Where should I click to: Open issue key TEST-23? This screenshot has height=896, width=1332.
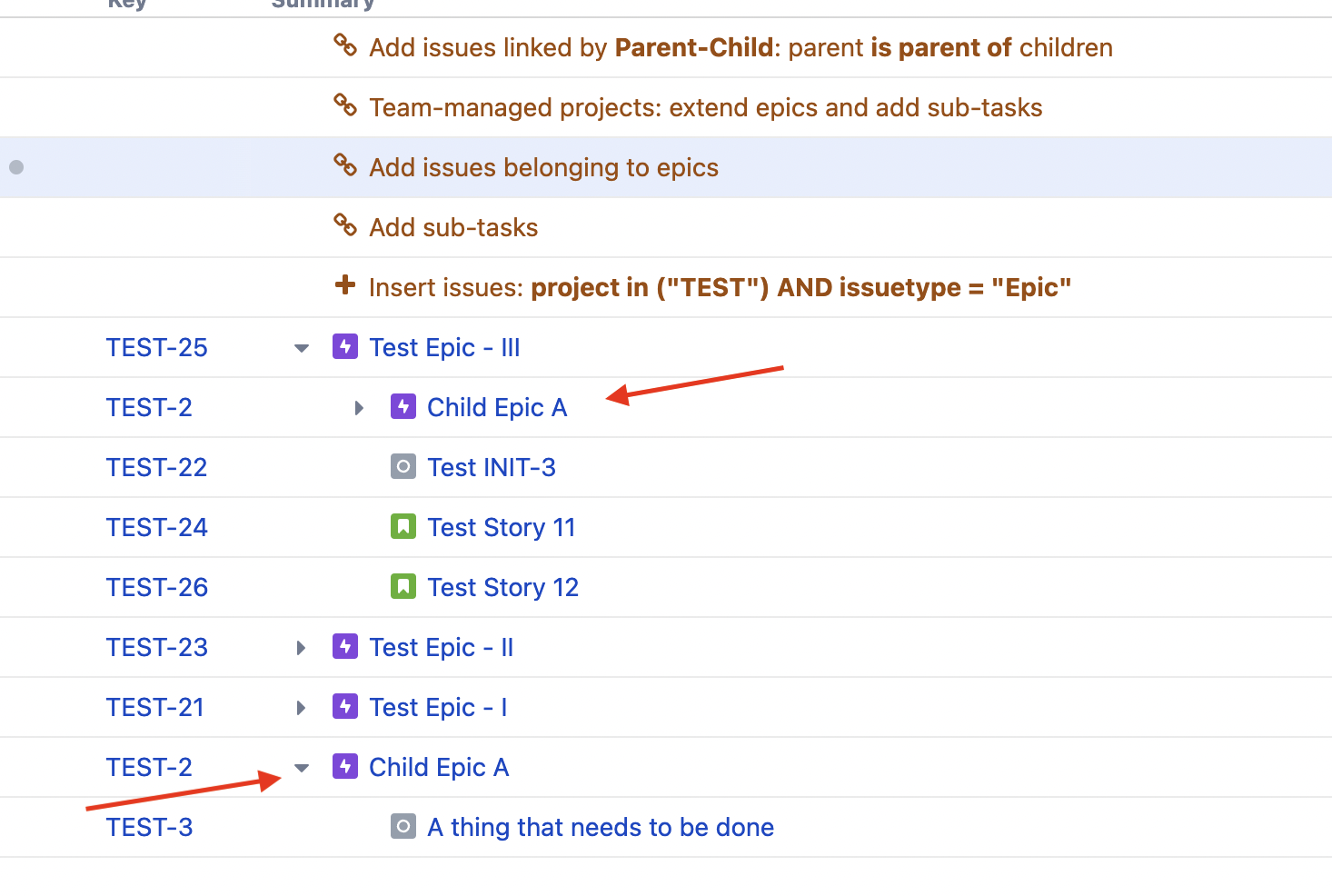coord(157,647)
